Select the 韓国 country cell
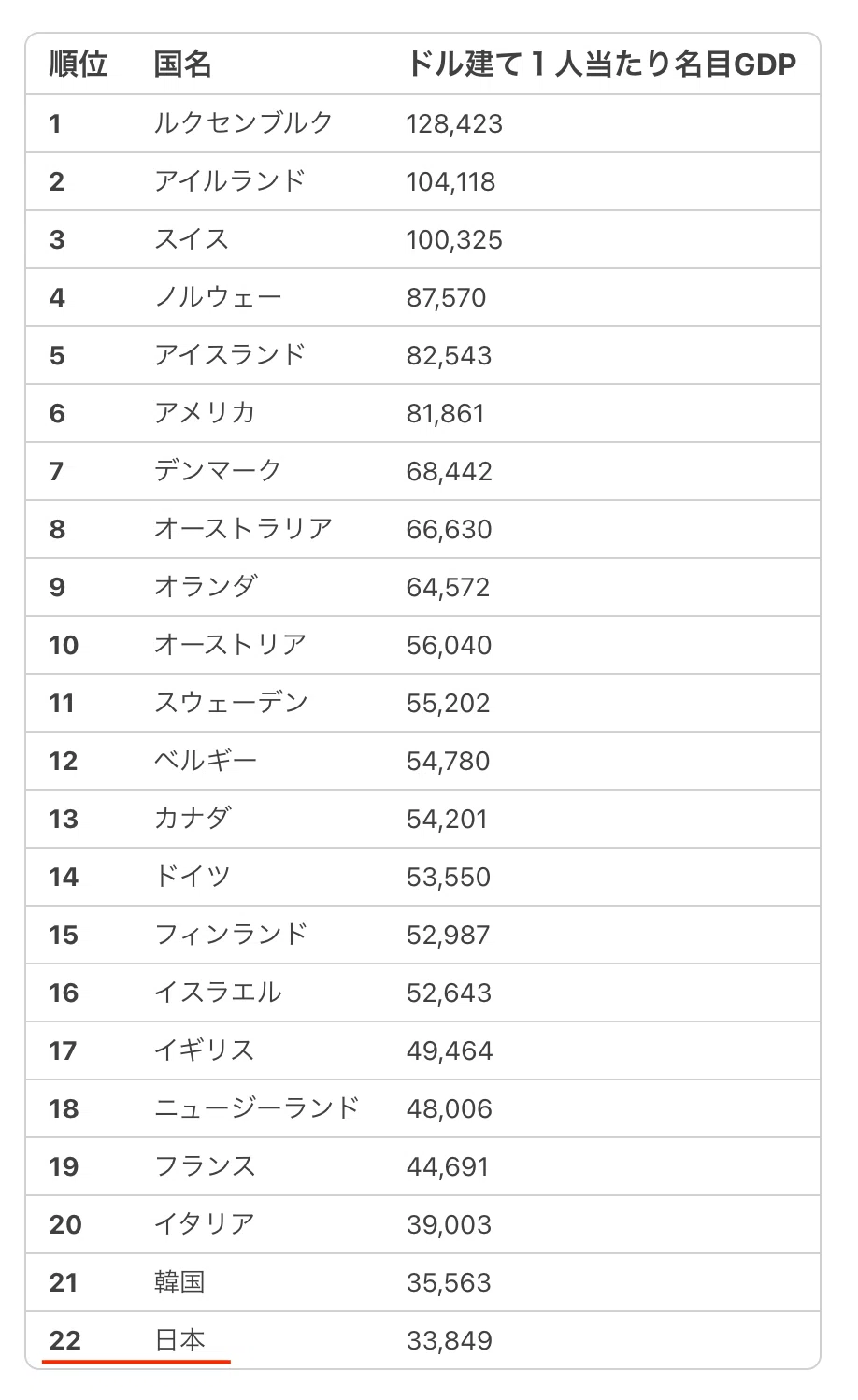 (179, 1282)
